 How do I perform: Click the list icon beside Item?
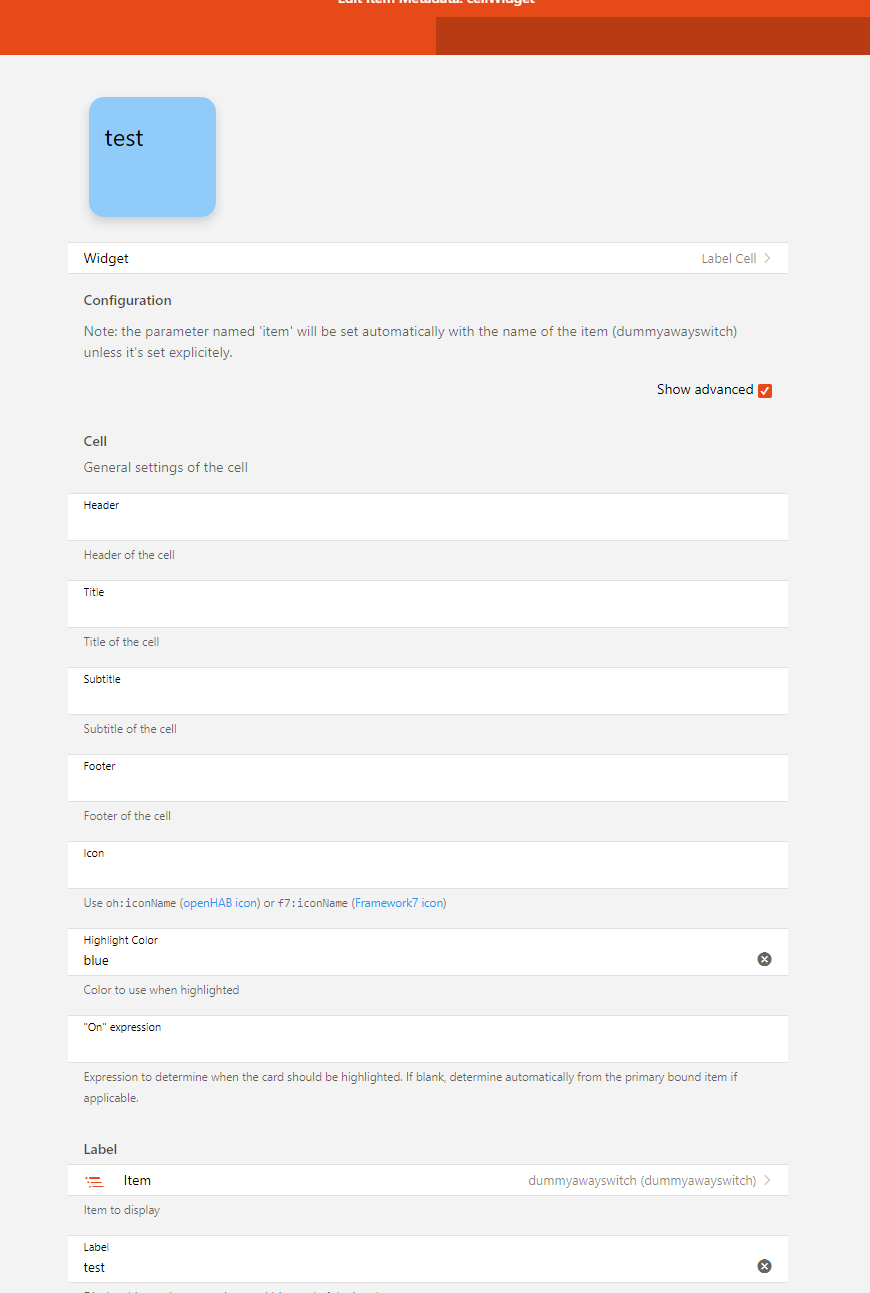(x=95, y=1181)
